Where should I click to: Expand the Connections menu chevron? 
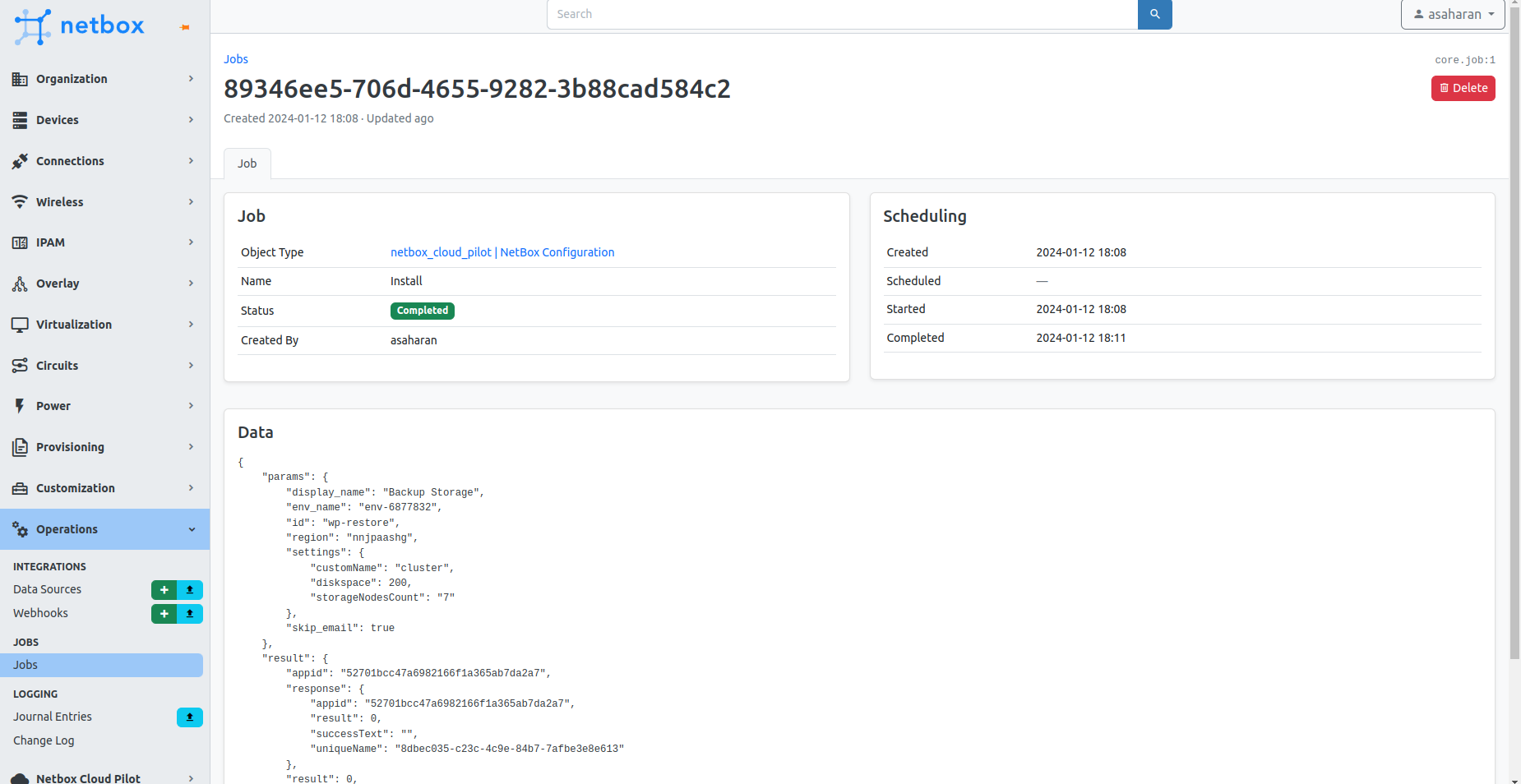tap(191, 161)
